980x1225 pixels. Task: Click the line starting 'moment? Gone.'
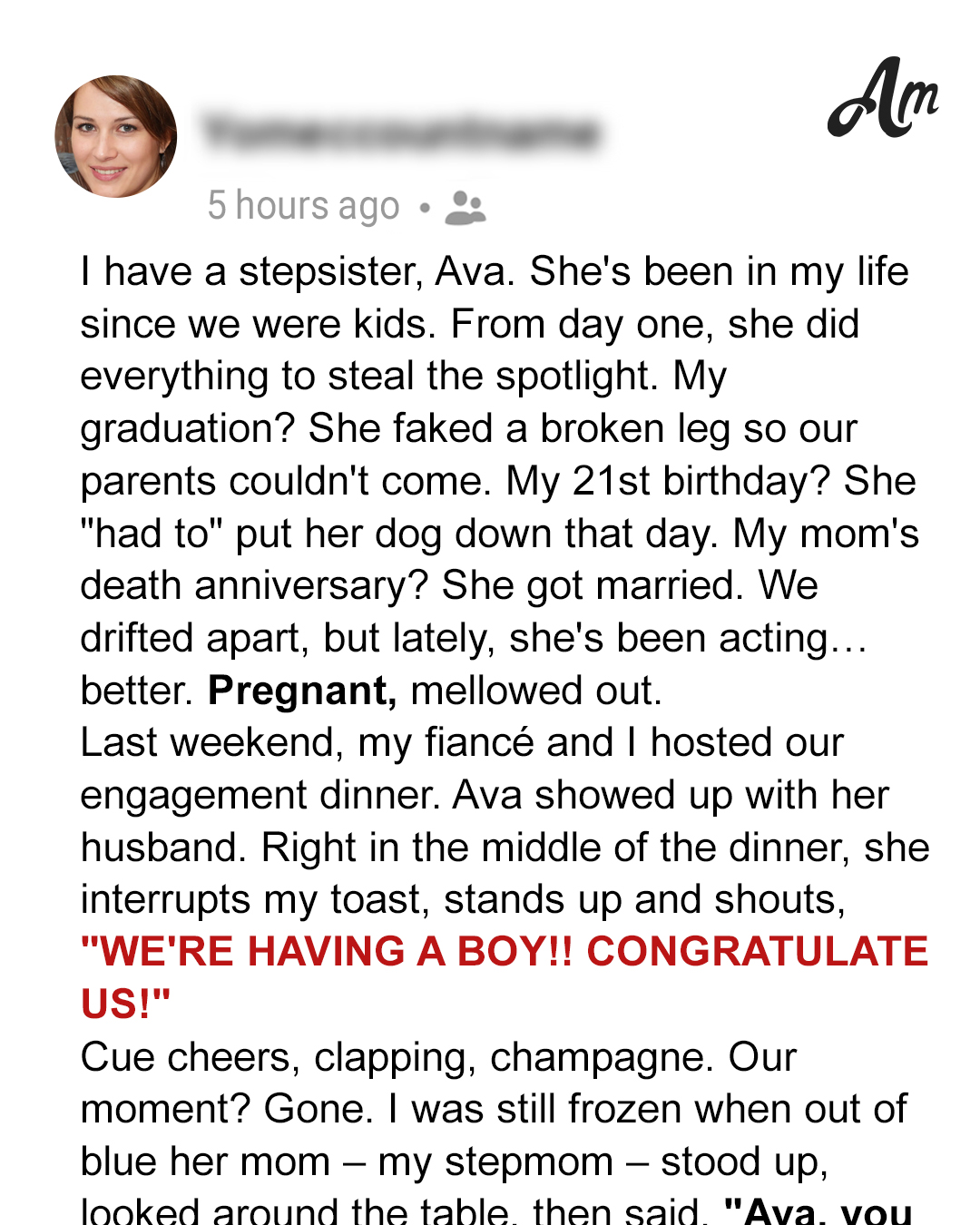click(494, 1110)
